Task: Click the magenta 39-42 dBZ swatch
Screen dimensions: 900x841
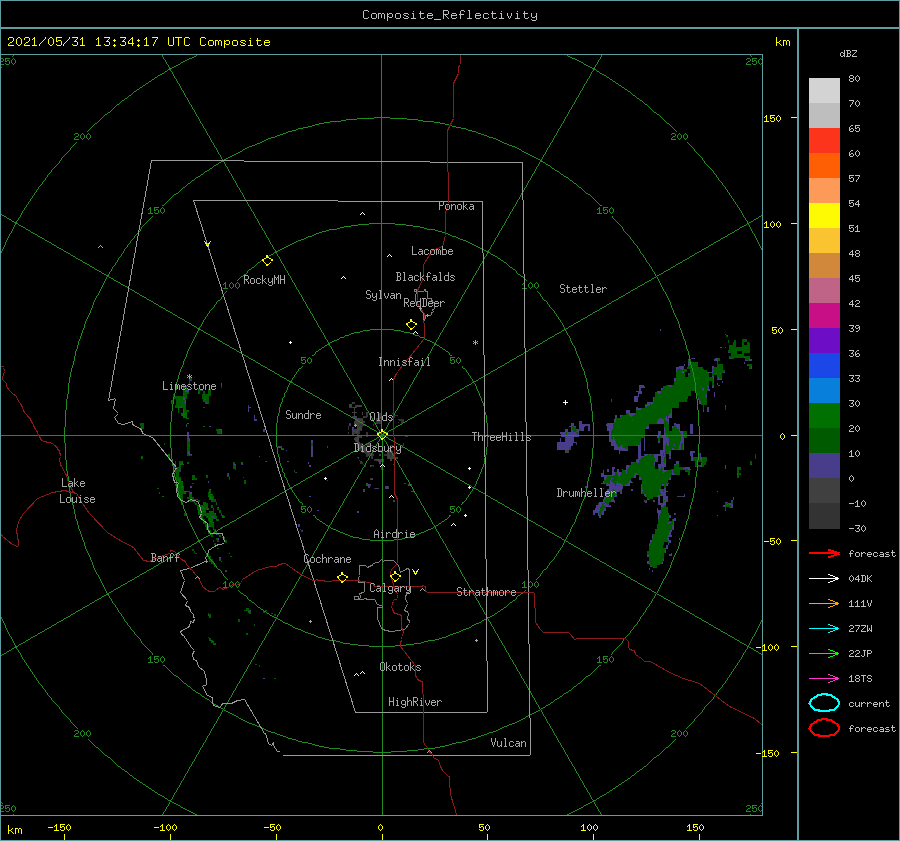Action: [x=824, y=316]
